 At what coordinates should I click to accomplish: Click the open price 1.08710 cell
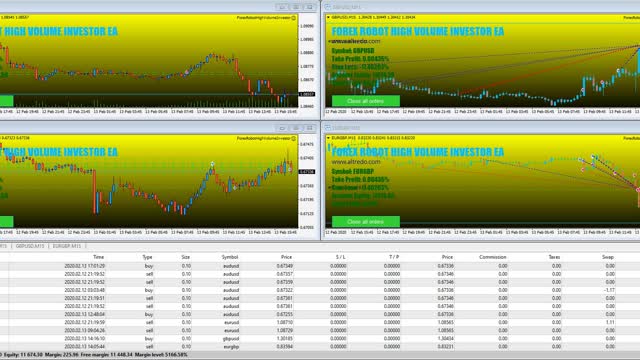point(285,322)
